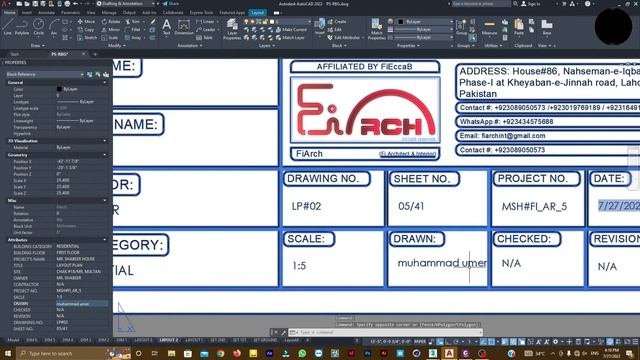Click the Share button in title bar

pos(171,4)
